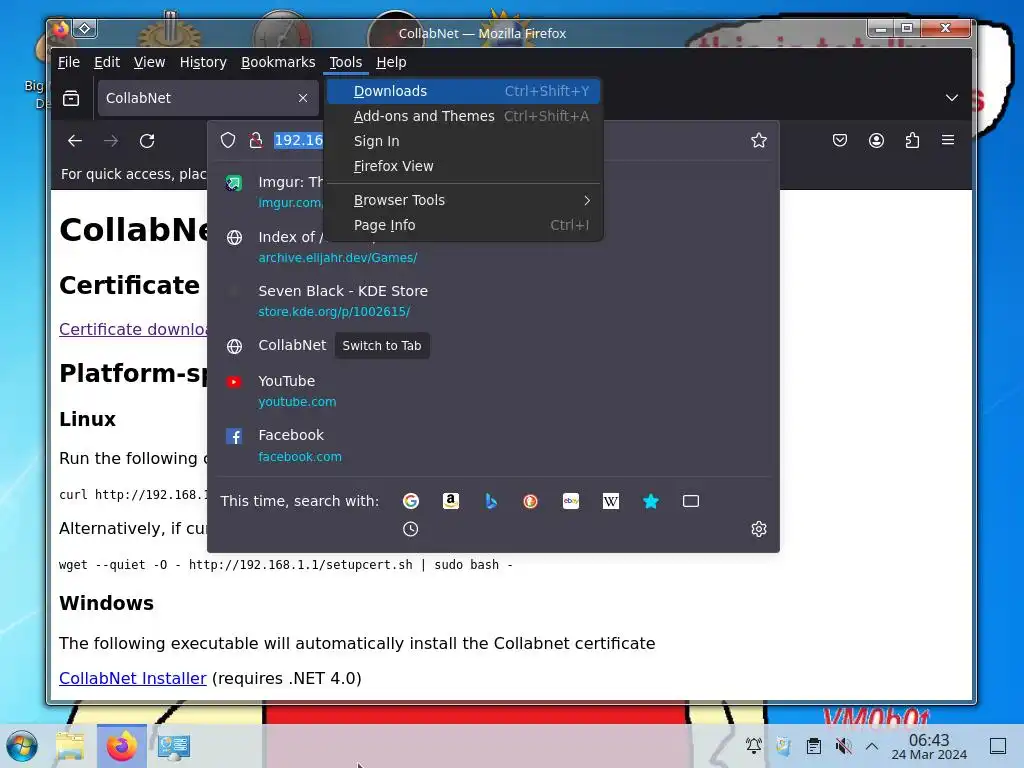1024x768 pixels.
Task: Open the clock showing 06:43
Action: [x=929, y=746]
